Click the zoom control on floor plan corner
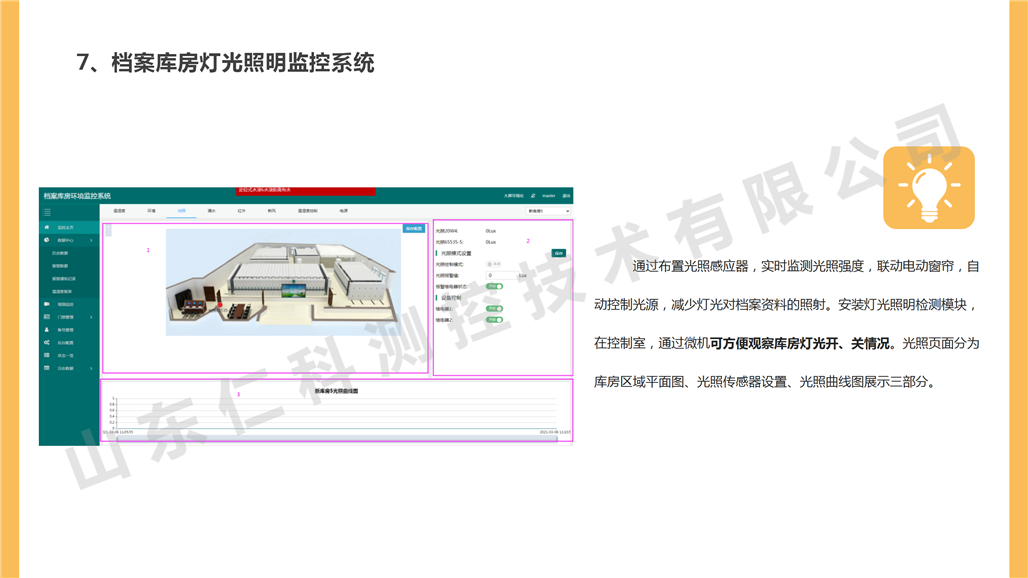This screenshot has height=578, width=1028. (108, 229)
